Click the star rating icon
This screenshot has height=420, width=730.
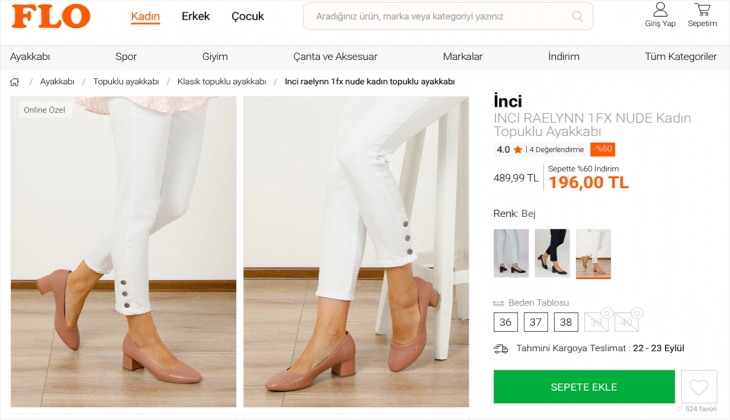coord(518,150)
